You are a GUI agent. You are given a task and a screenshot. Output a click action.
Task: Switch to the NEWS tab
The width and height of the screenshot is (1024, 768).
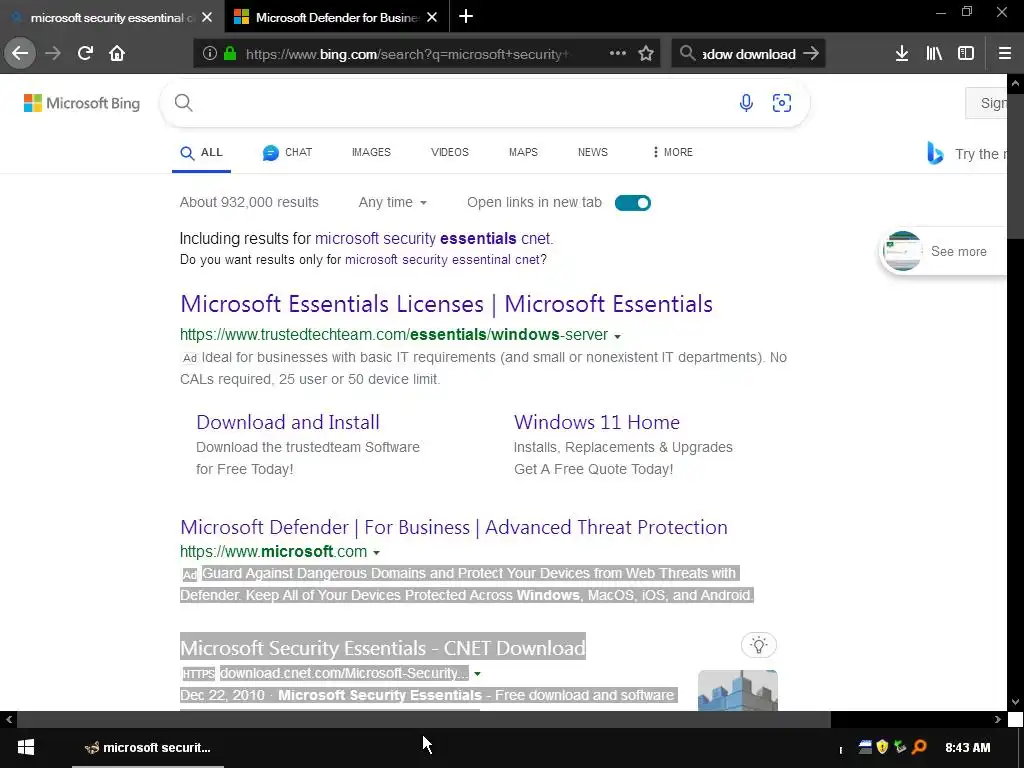tap(592, 152)
